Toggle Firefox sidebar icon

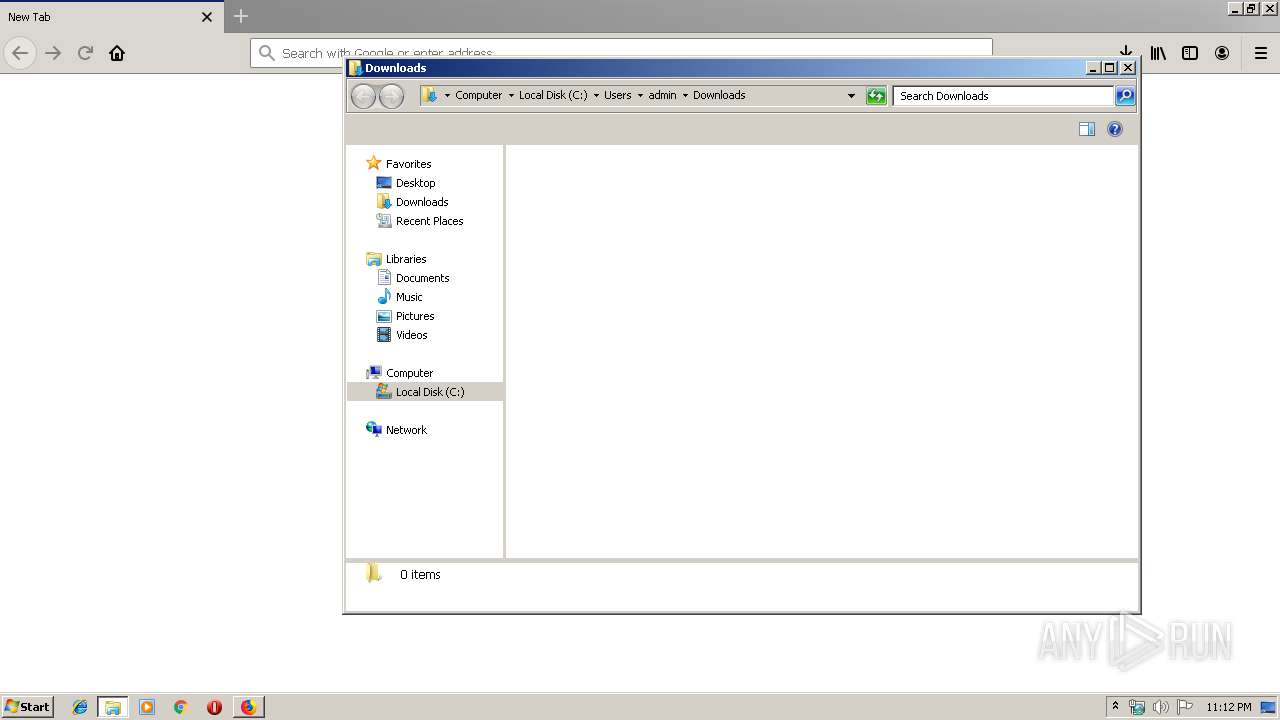pyautogui.click(x=1190, y=53)
